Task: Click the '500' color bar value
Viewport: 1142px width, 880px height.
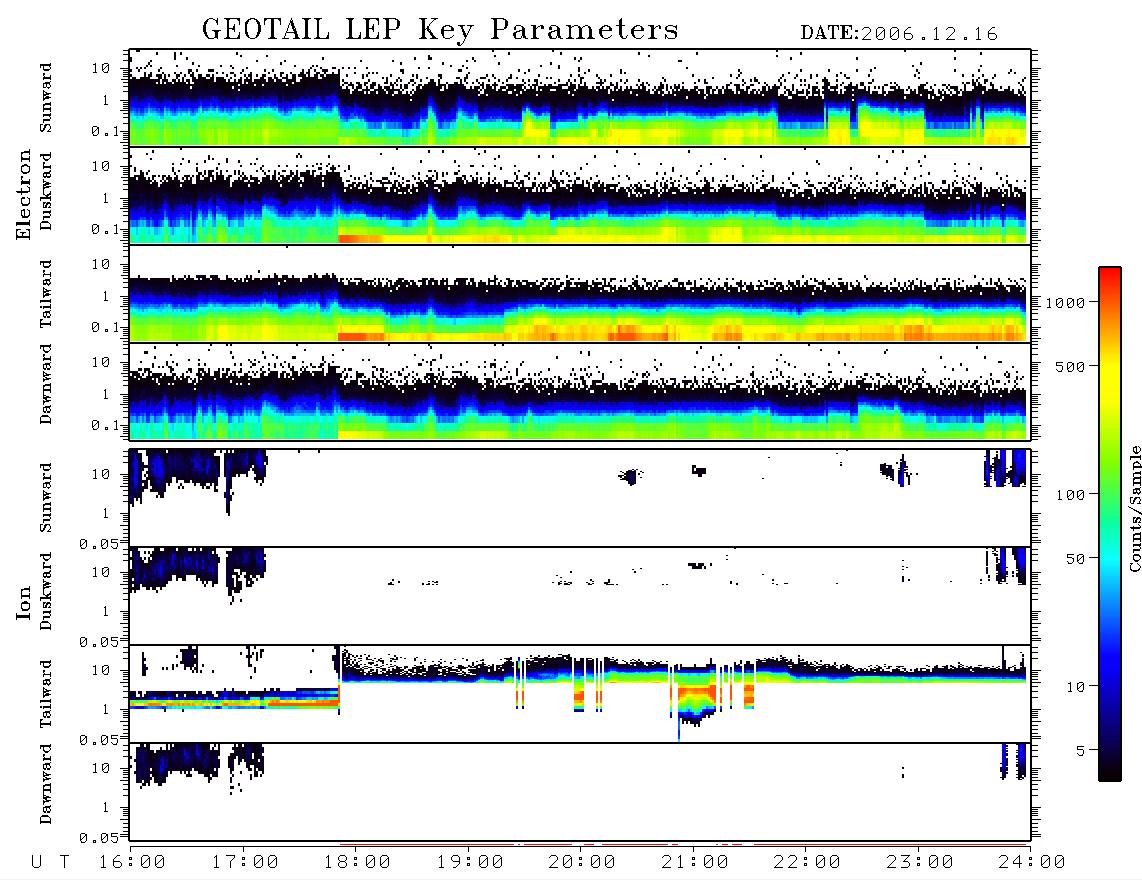Action: coord(1071,366)
